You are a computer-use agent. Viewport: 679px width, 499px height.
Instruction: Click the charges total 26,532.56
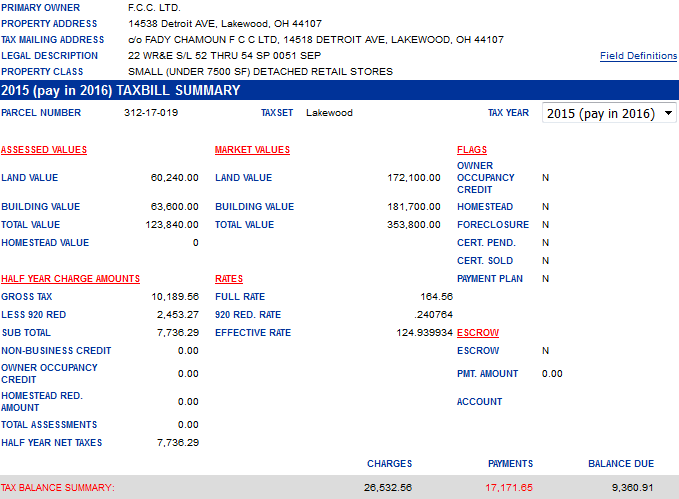(389, 488)
